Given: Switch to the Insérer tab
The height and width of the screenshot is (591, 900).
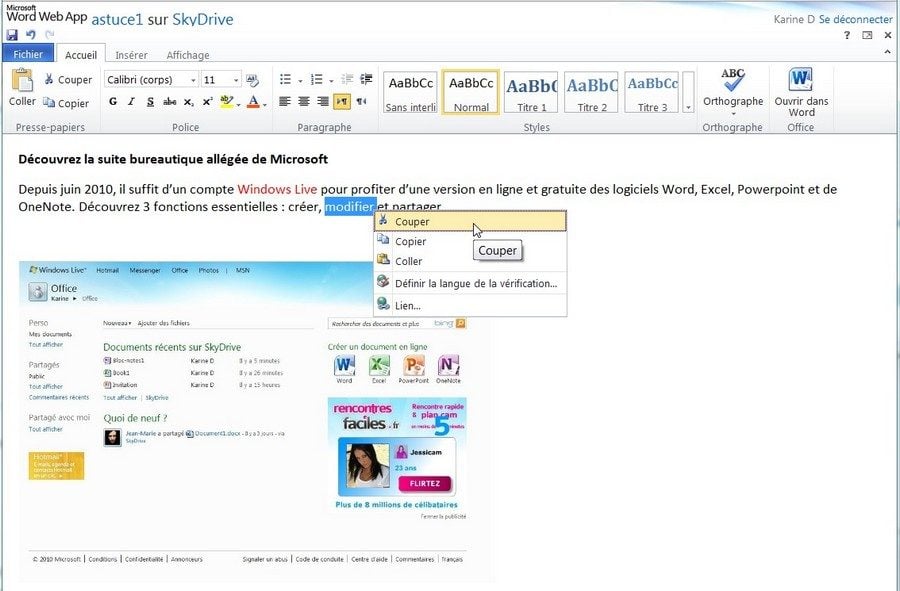Looking at the screenshot, I should [131, 56].
